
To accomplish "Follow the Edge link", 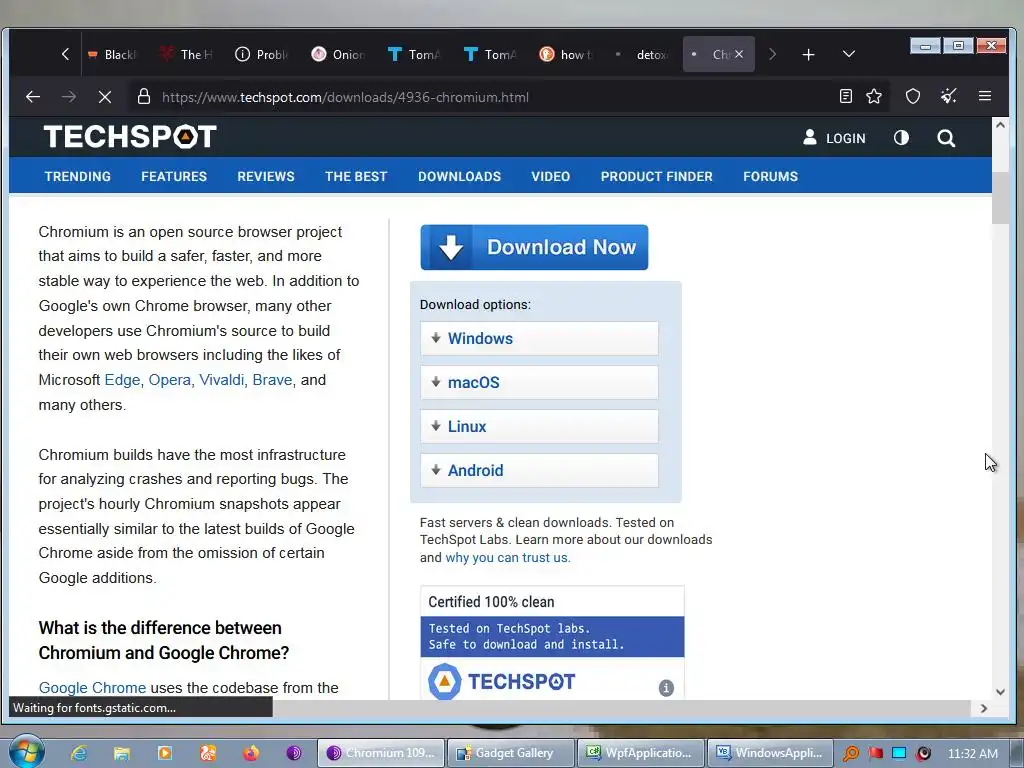I will click(122, 380).
